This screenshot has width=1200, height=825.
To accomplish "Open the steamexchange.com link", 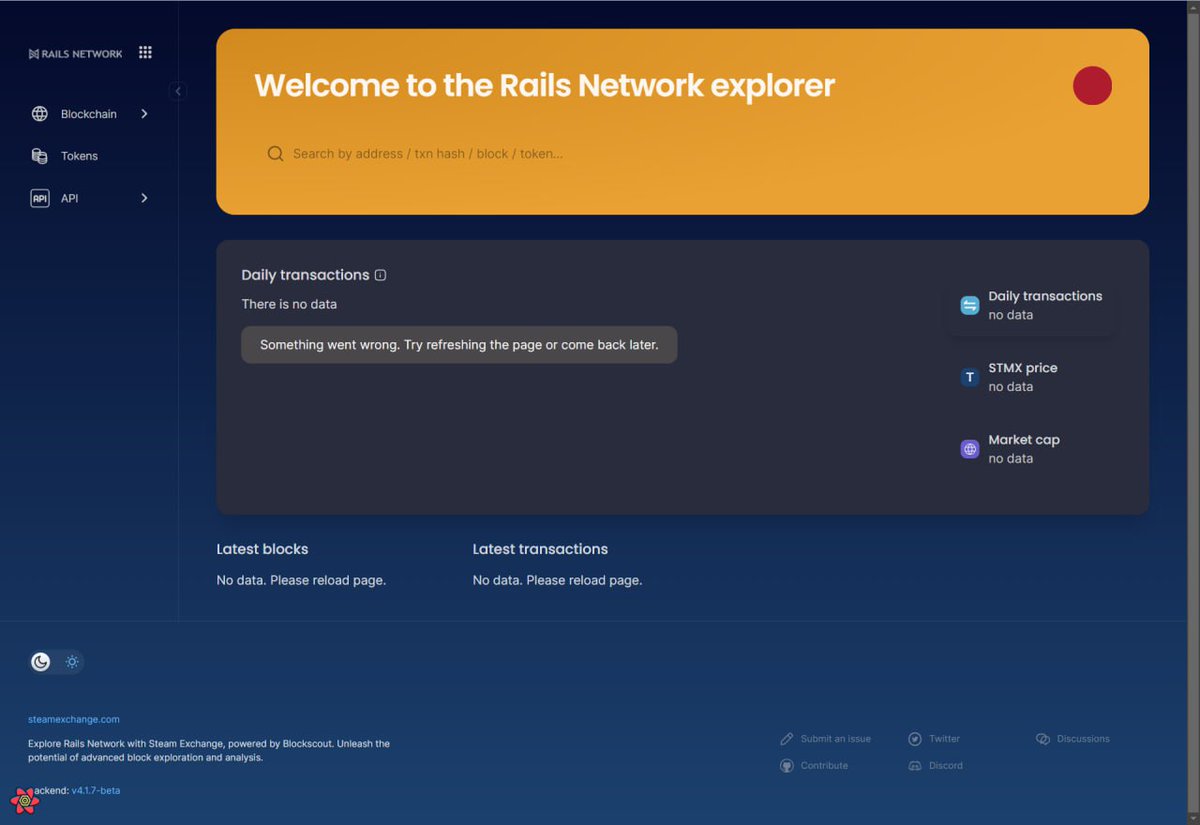I will pyautogui.click(x=74, y=719).
